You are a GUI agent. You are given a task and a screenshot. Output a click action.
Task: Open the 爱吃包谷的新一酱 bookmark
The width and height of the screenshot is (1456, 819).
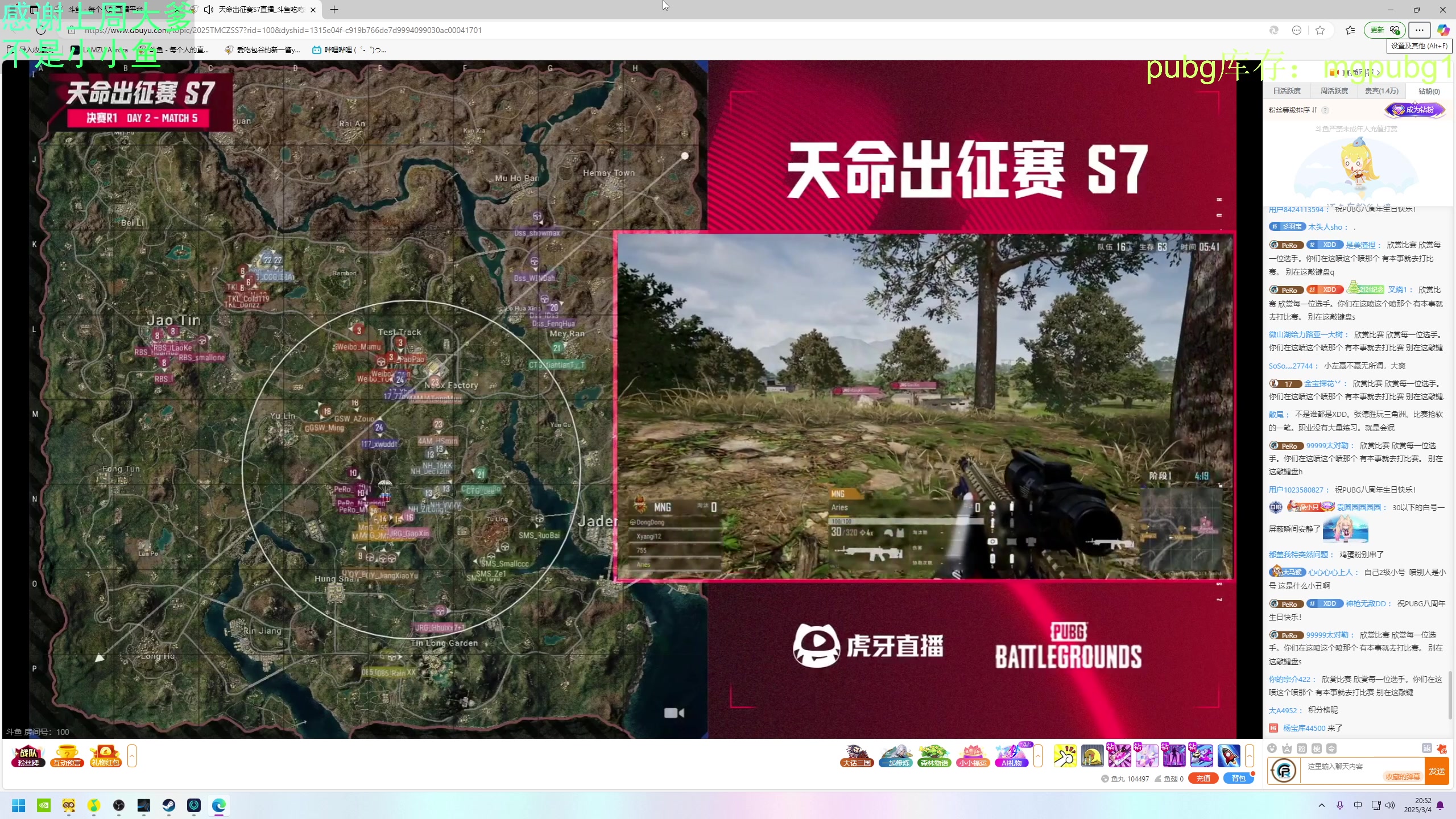262,50
